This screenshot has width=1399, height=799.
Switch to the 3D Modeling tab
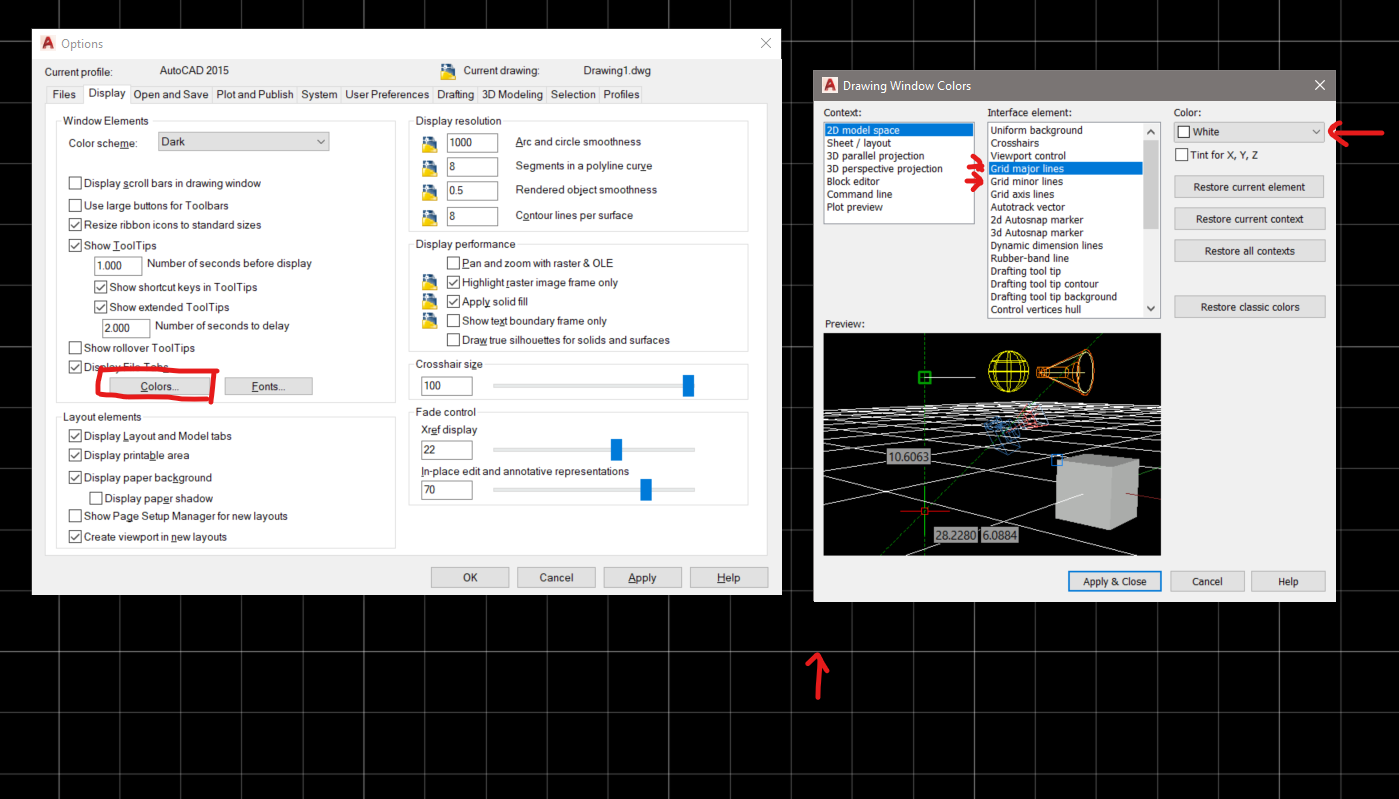[511, 94]
